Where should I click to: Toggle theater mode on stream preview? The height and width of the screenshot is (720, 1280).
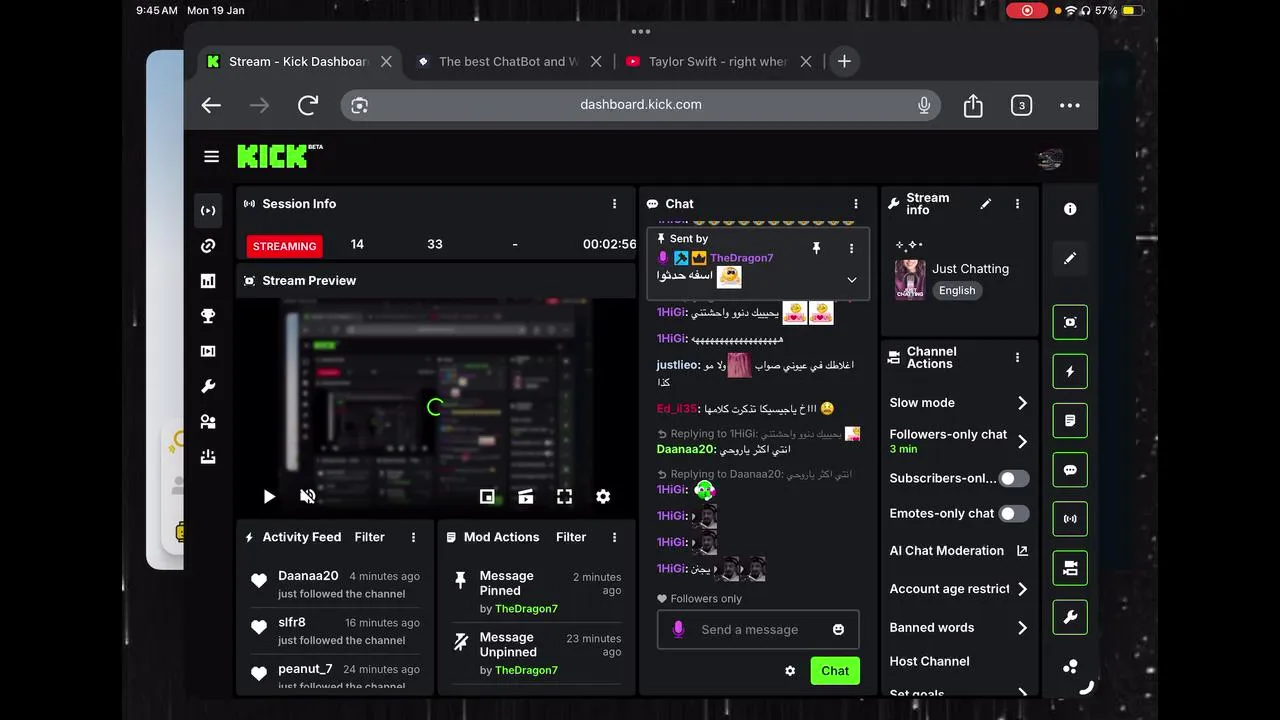(x=525, y=496)
